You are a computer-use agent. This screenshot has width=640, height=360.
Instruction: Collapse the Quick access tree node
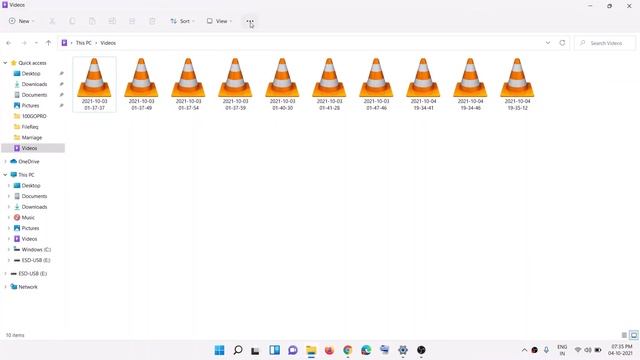5,63
